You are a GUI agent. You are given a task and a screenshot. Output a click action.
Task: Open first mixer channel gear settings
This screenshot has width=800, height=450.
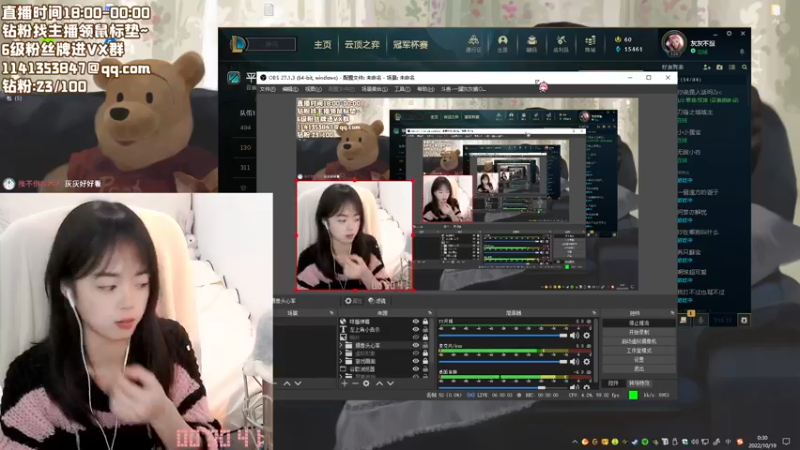click(x=587, y=335)
